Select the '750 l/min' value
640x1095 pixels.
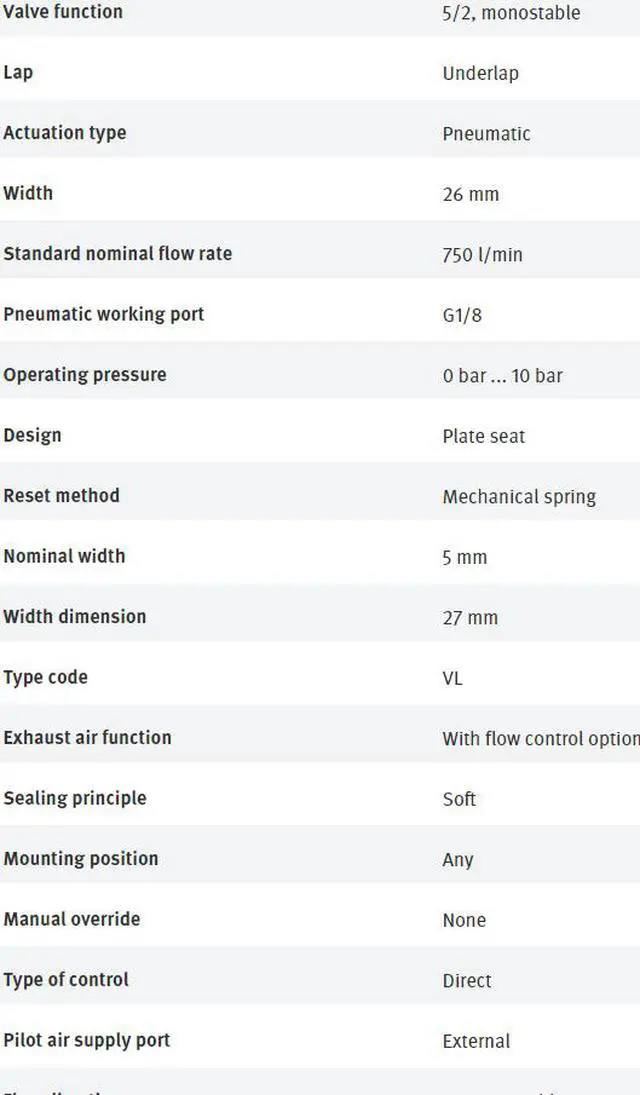pos(482,255)
